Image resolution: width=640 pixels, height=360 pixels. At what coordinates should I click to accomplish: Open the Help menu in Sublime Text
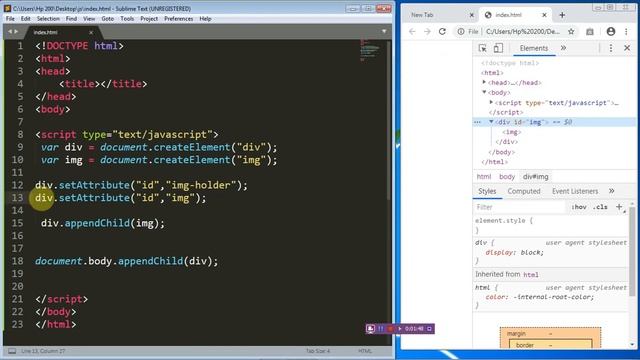tap(205, 19)
